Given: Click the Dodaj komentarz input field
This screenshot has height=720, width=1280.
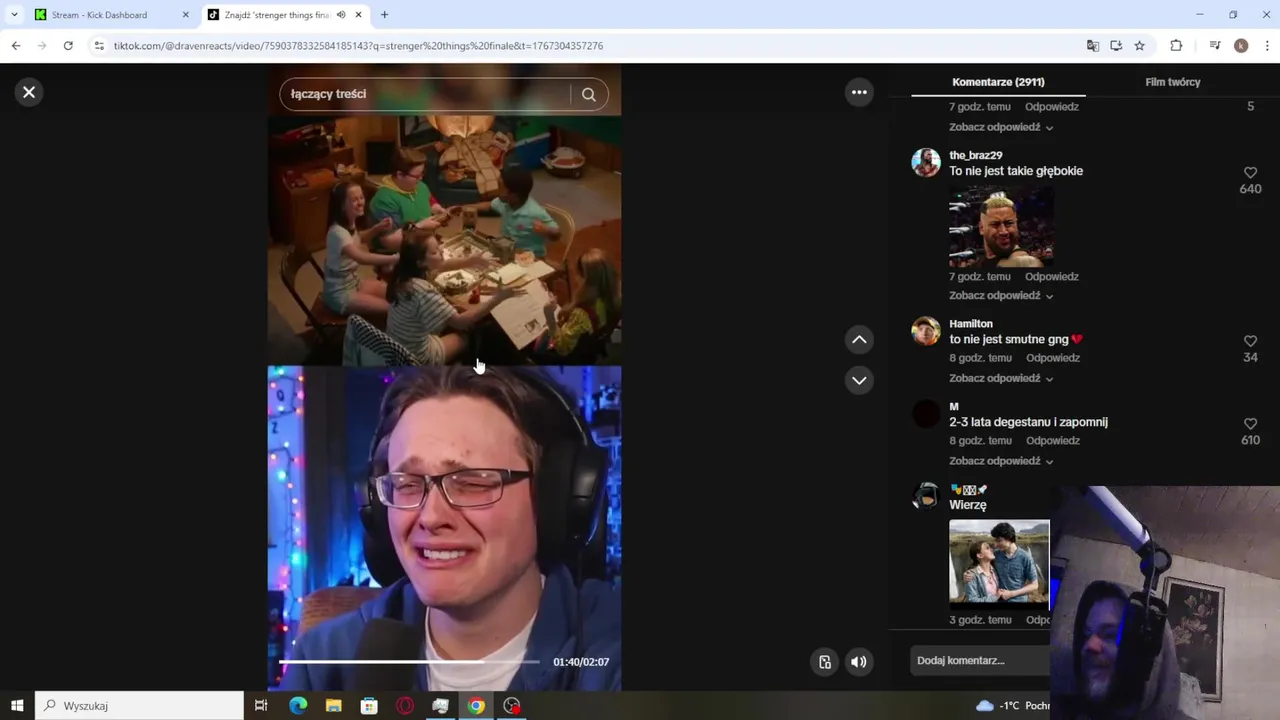Looking at the screenshot, I should (x=980, y=661).
